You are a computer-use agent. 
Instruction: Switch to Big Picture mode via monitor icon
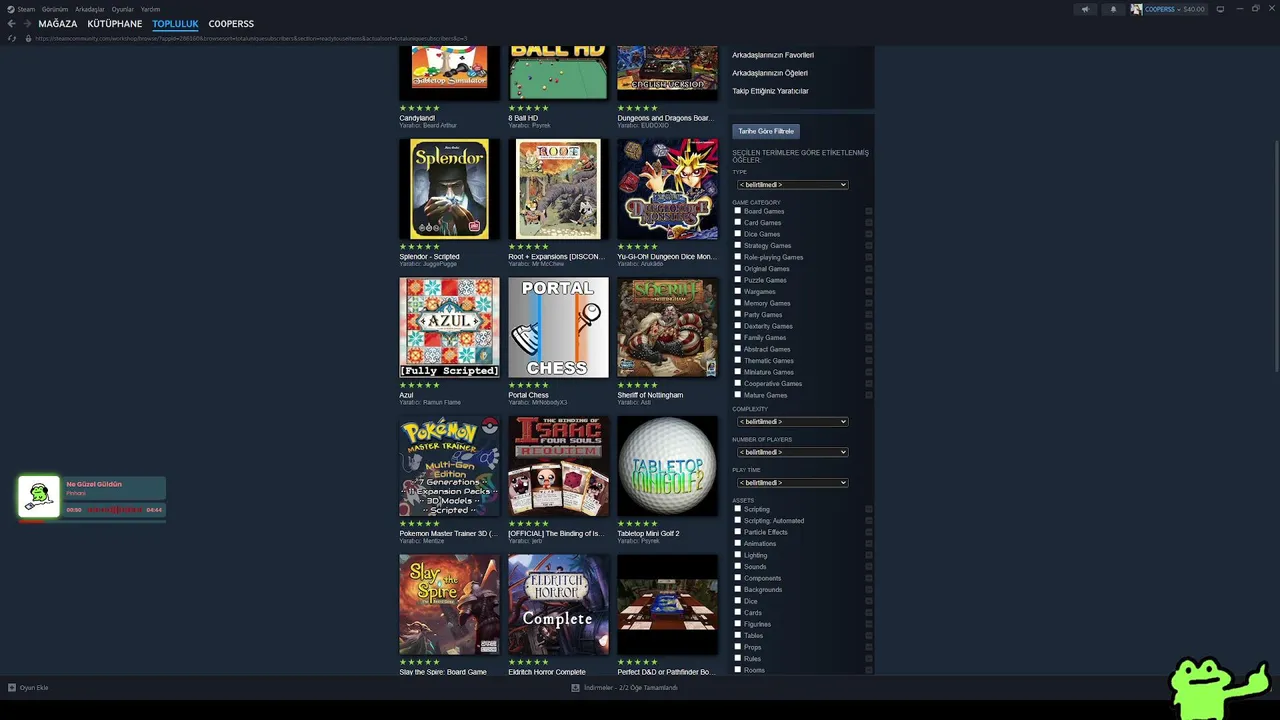[1220, 9]
